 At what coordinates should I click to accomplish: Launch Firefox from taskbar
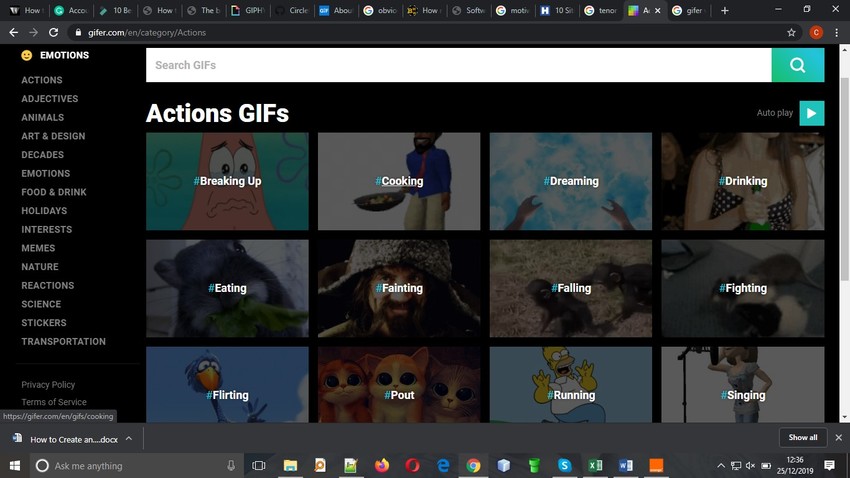[382, 466]
